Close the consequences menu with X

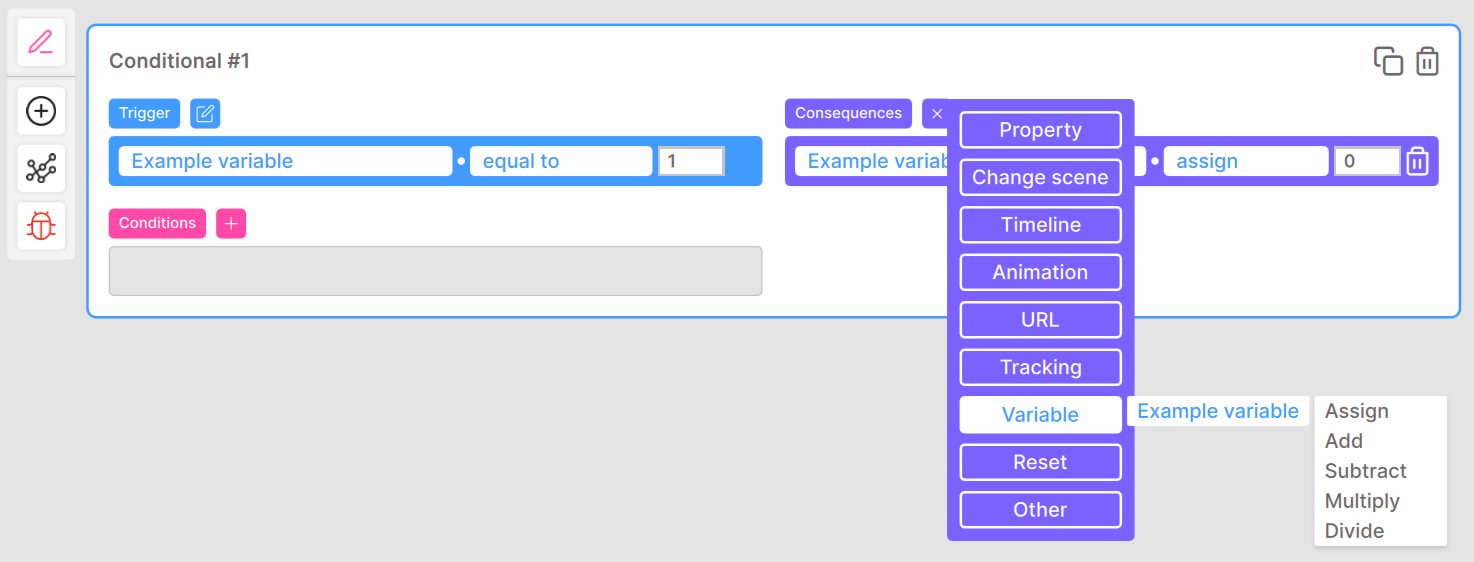(936, 113)
